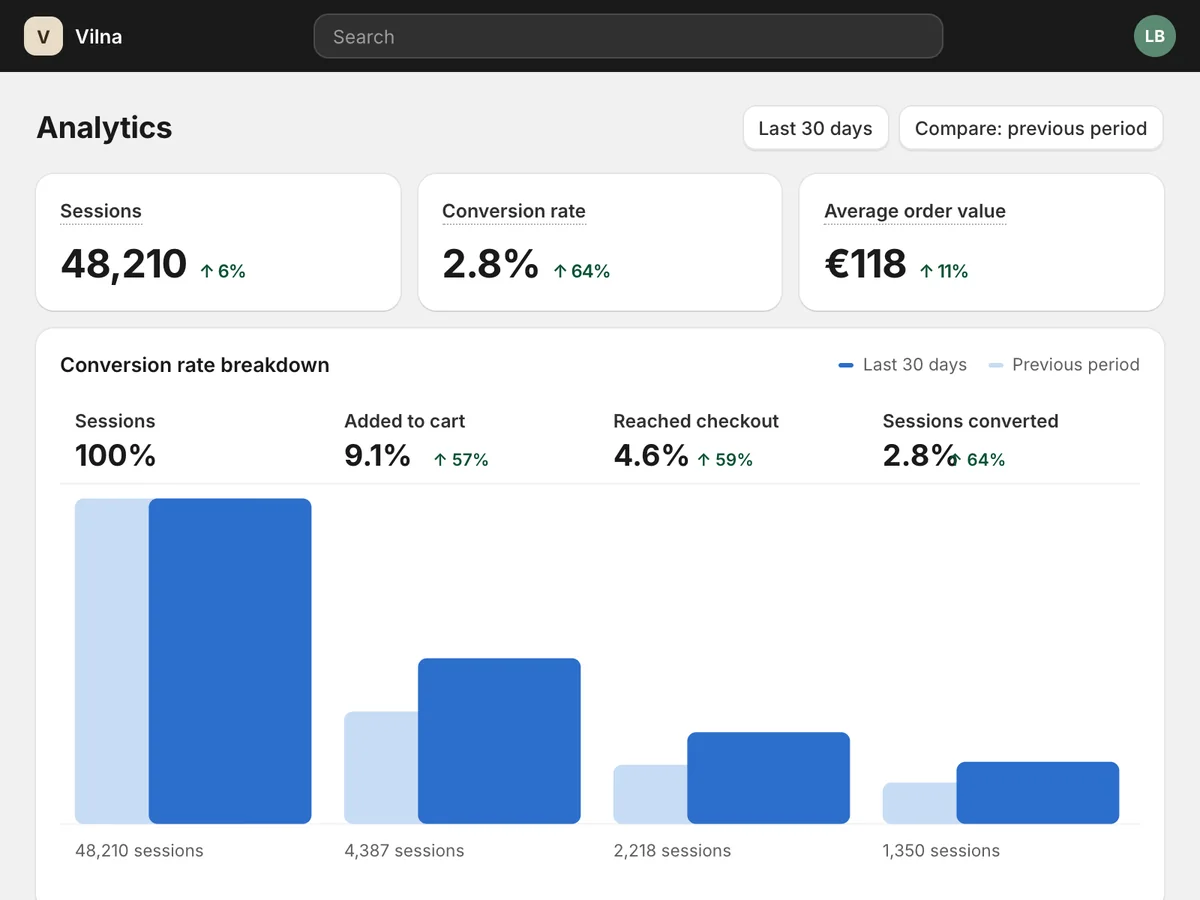Open the Last 30 days date range picker
The width and height of the screenshot is (1200, 900).
(x=815, y=128)
